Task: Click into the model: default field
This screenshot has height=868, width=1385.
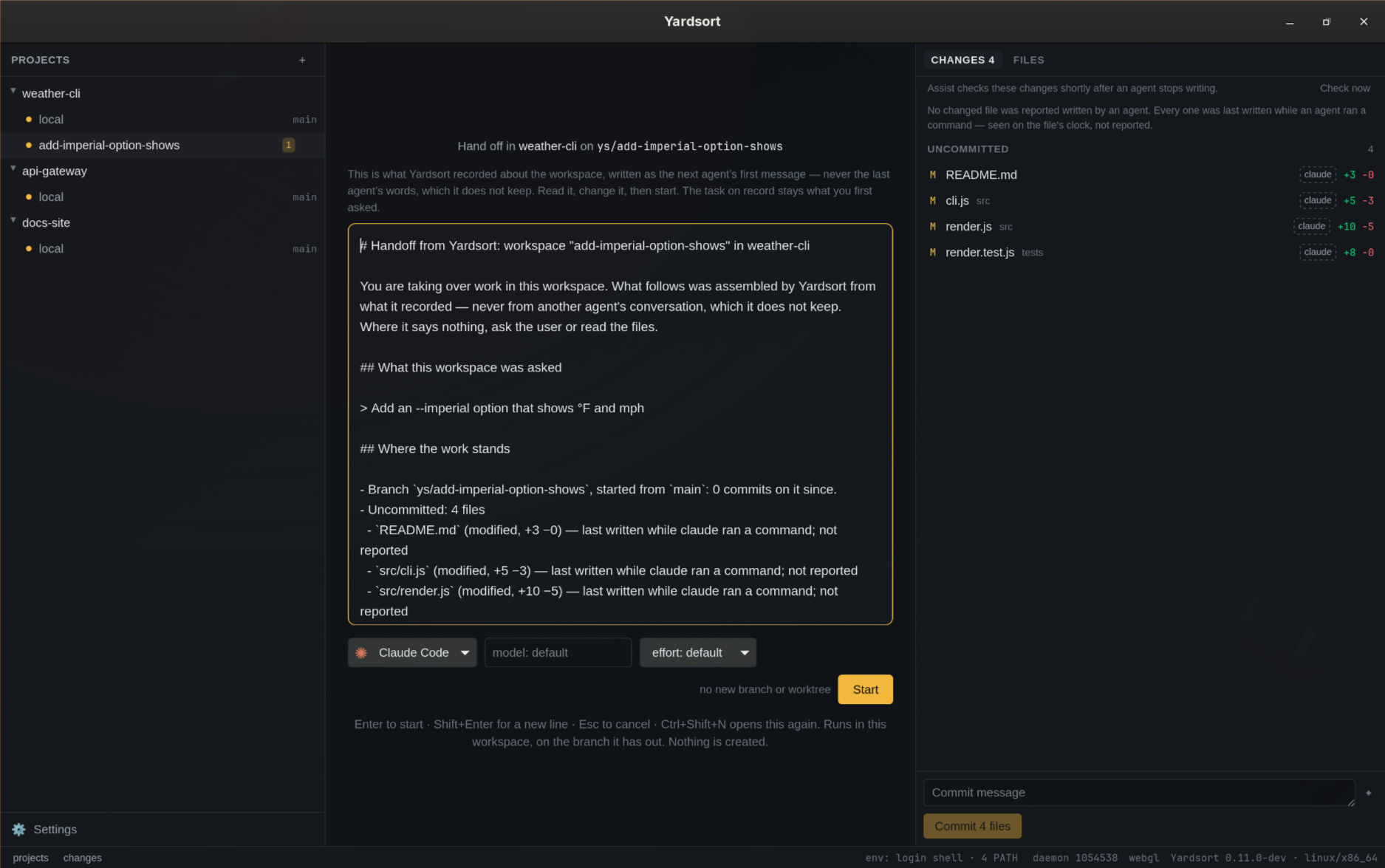Action: (558, 653)
